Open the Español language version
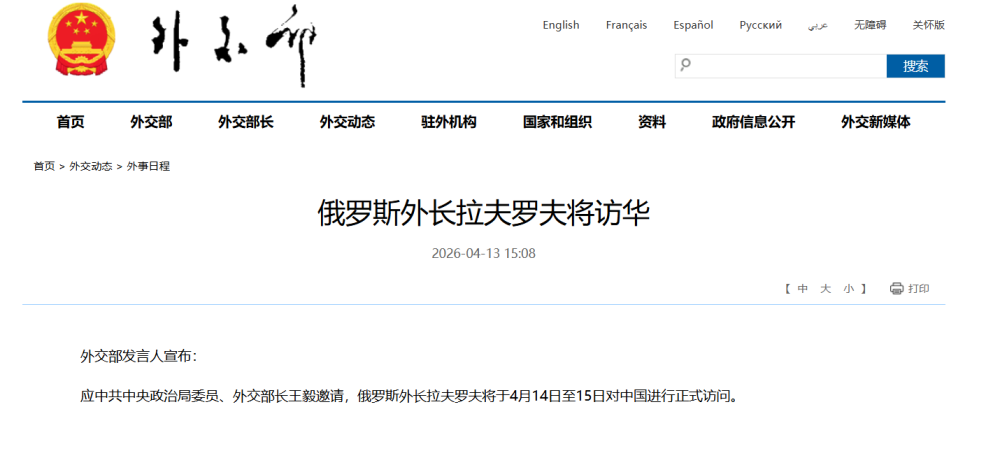The height and width of the screenshot is (451, 1000). point(693,25)
